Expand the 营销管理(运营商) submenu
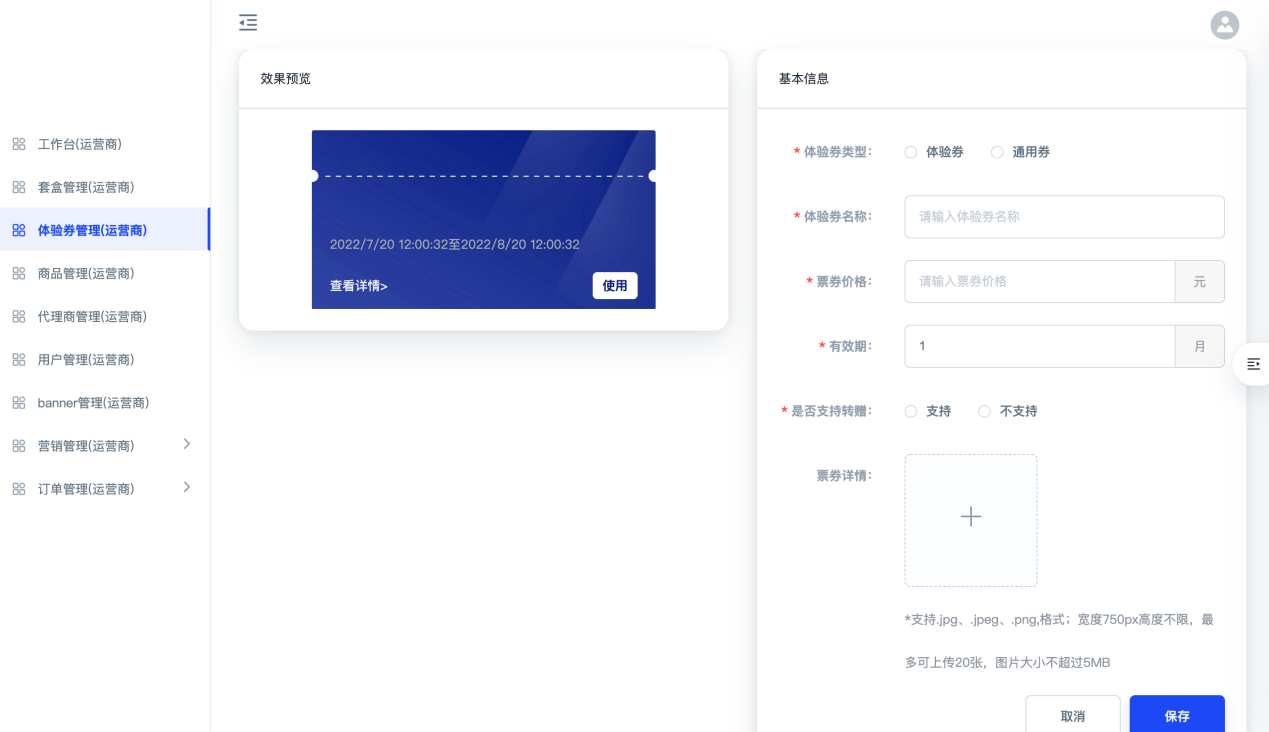Screen dimensions: 1269x732 point(186,444)
